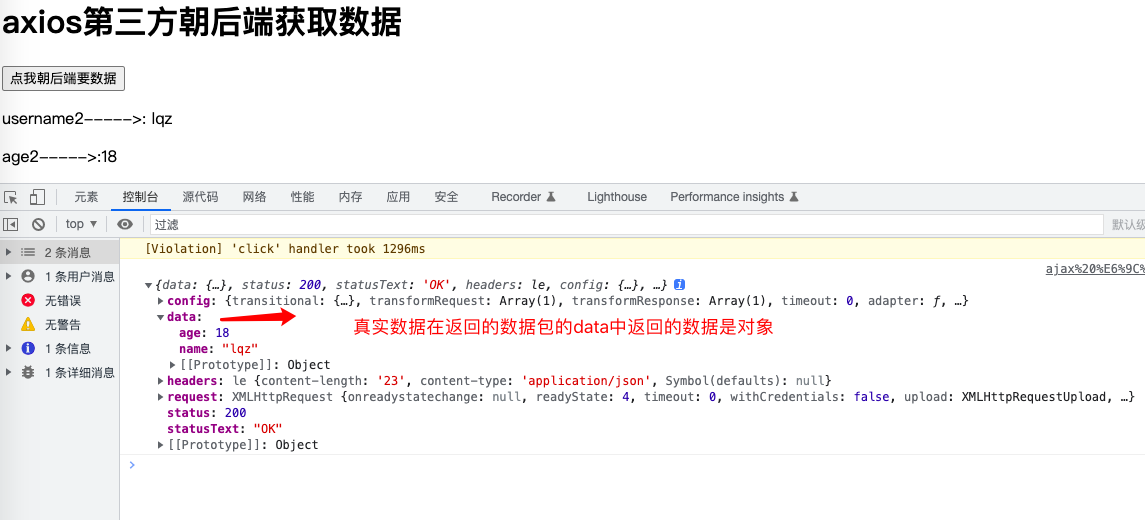Expand the 1 条详细消息 group

[x=8, y=372]
